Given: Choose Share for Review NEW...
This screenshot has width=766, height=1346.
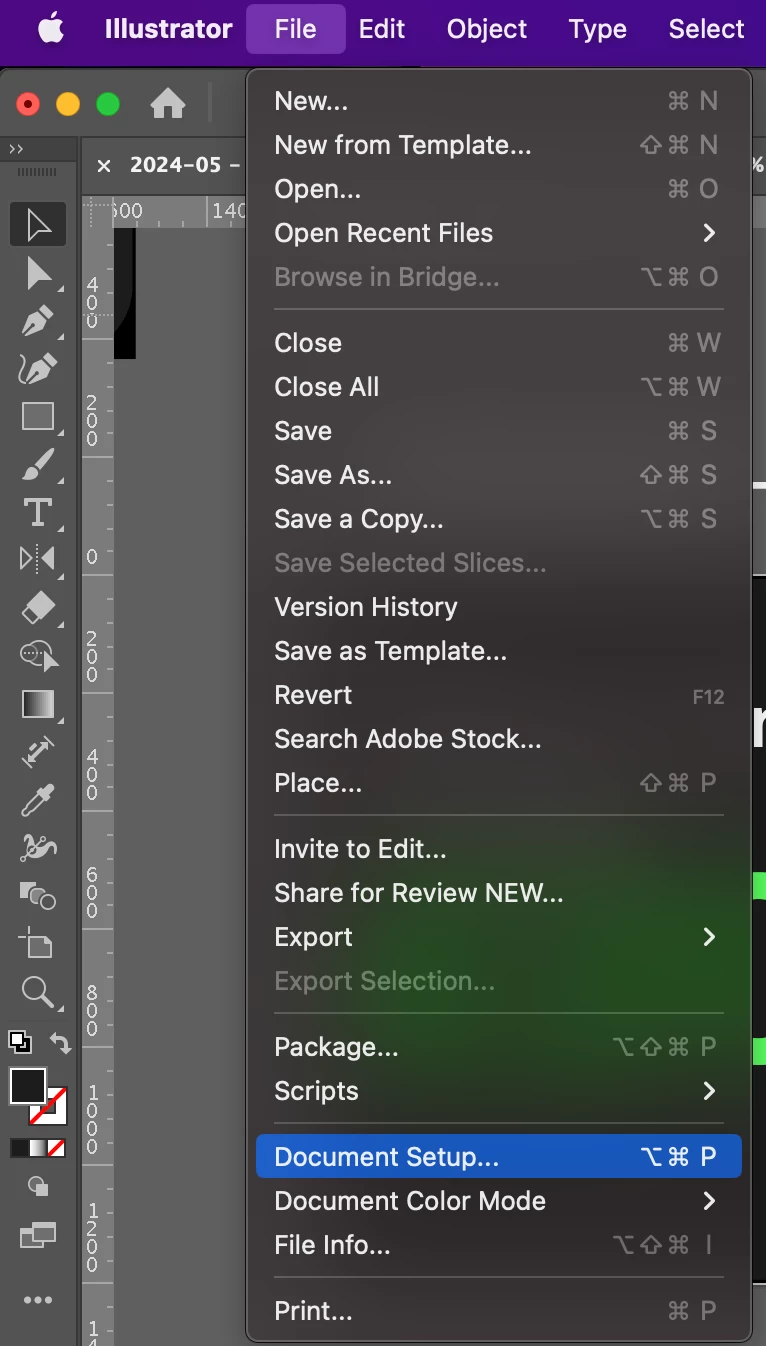Looking at the screenshot, I should click(498, 893).
